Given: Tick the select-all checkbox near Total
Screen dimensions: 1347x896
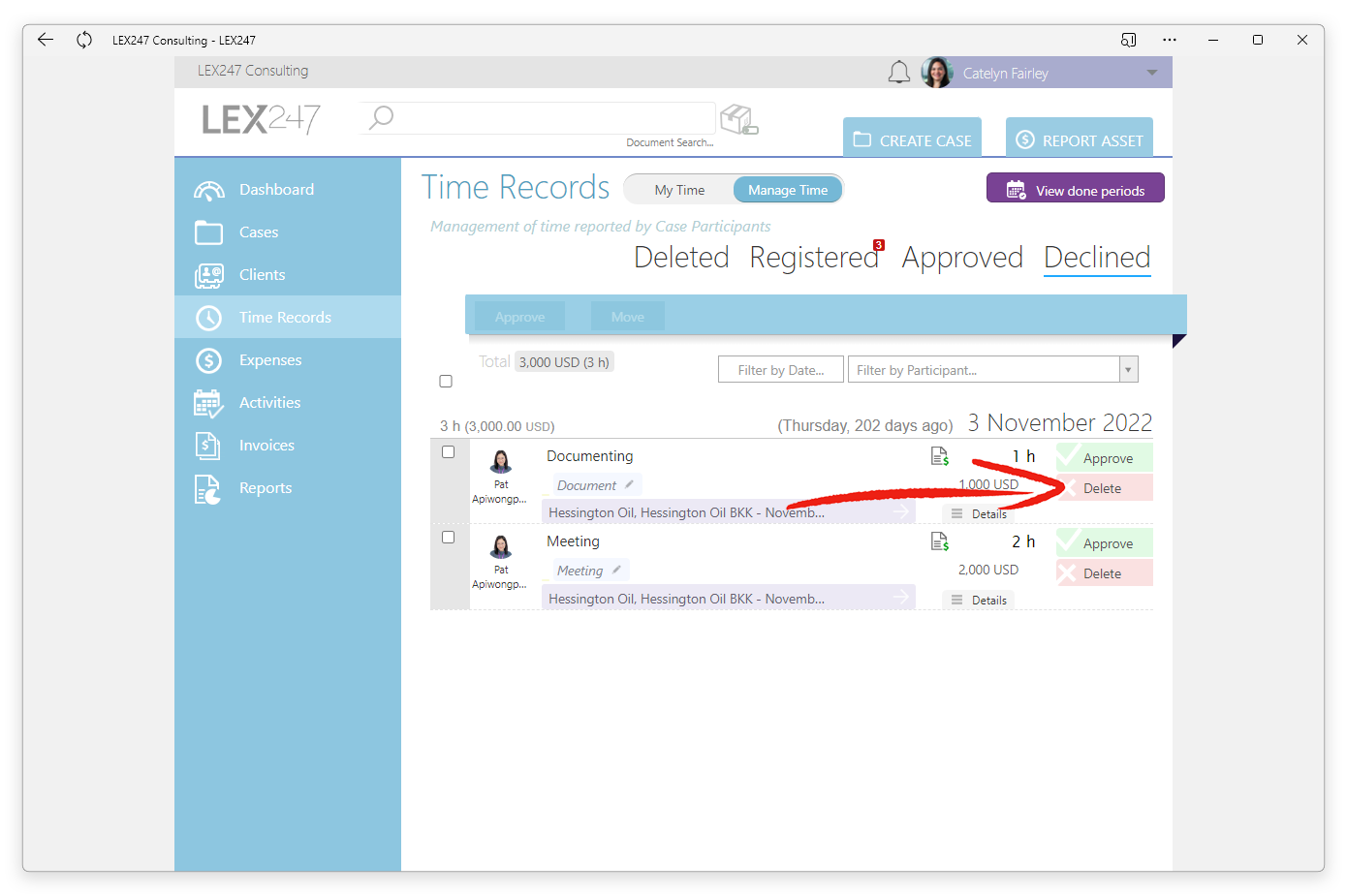Looking at the screenshot, I should click(x=446, y=382).
